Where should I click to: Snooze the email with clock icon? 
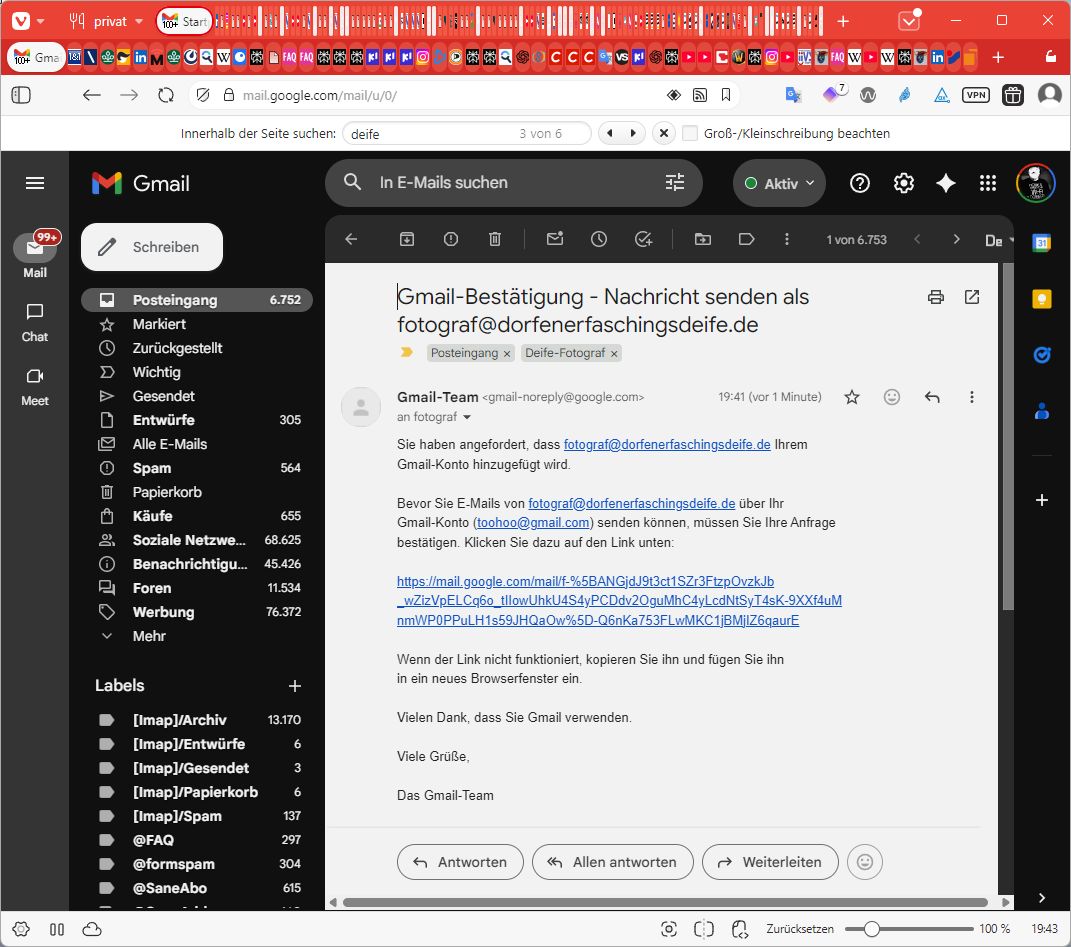(598, 240)
